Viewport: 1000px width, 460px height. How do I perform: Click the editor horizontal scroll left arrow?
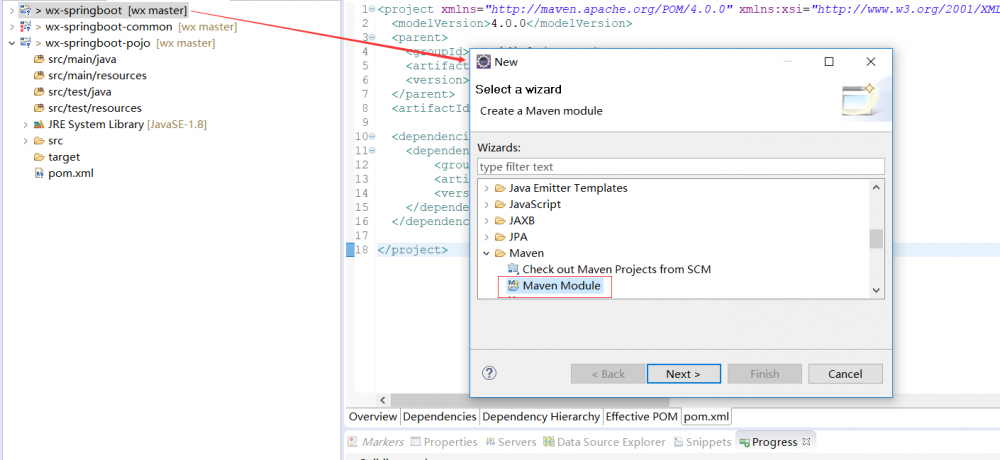coord(383,400)
